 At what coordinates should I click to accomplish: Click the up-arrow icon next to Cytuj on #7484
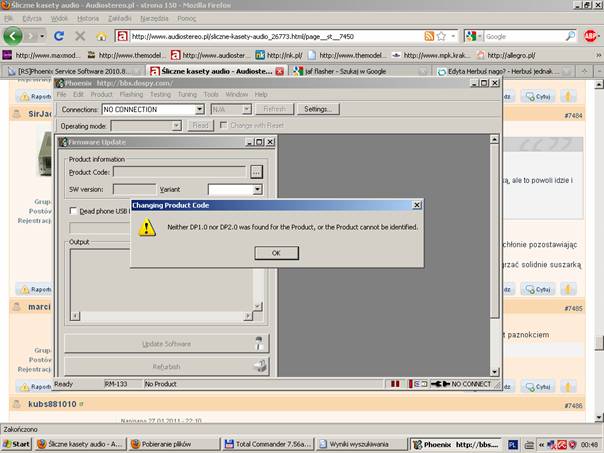point(568,96)
